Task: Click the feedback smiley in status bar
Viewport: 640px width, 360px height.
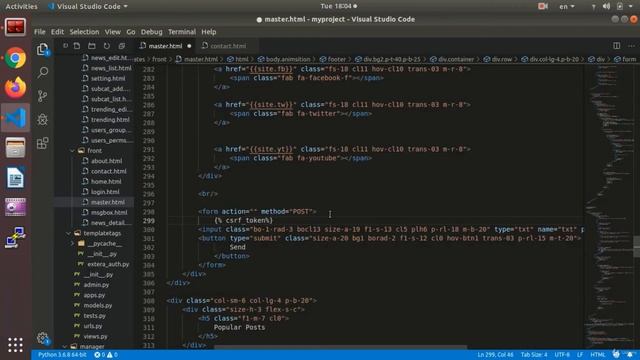Action: coord(616,354)
